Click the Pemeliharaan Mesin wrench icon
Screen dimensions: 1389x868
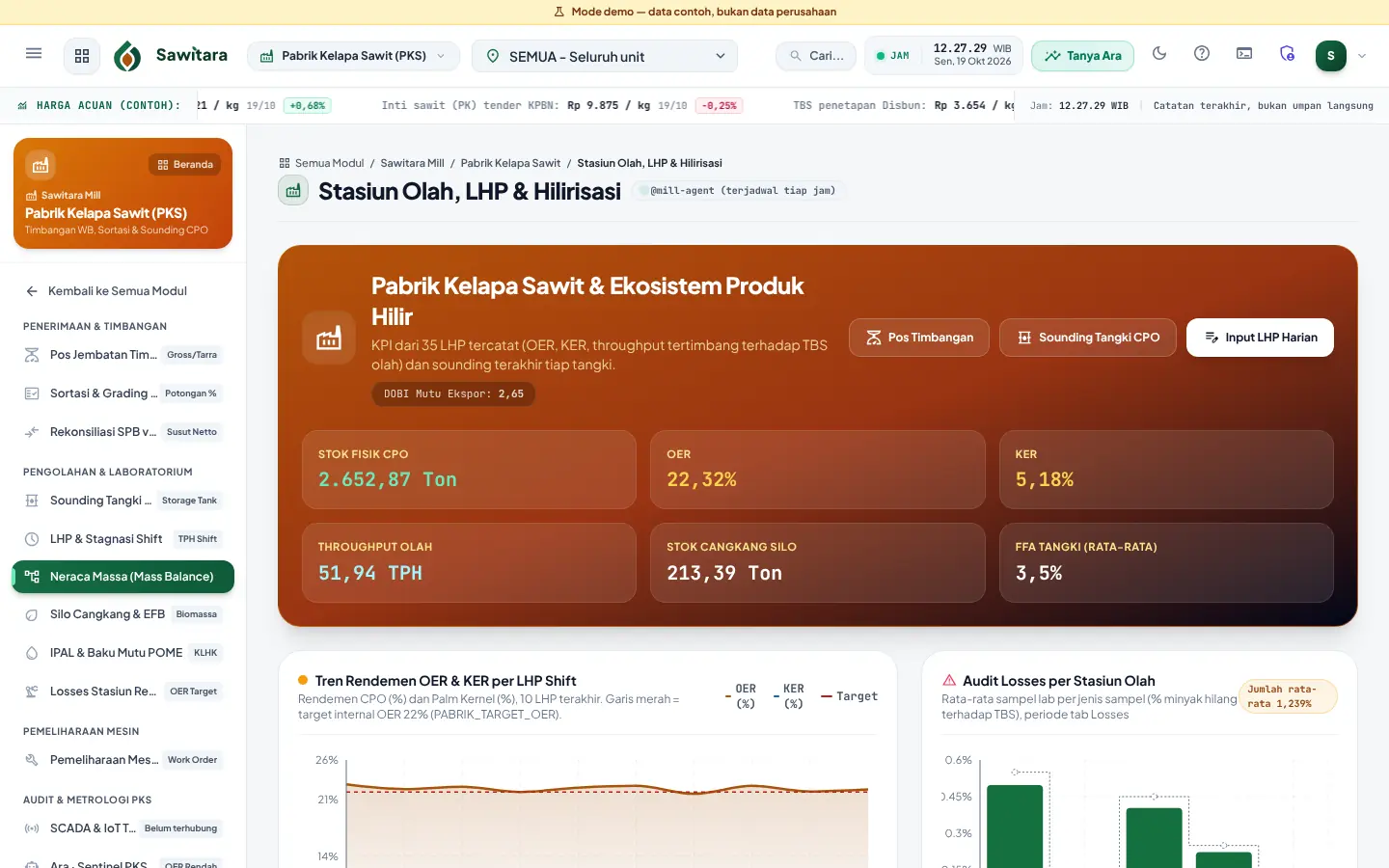tap(32, 760)
